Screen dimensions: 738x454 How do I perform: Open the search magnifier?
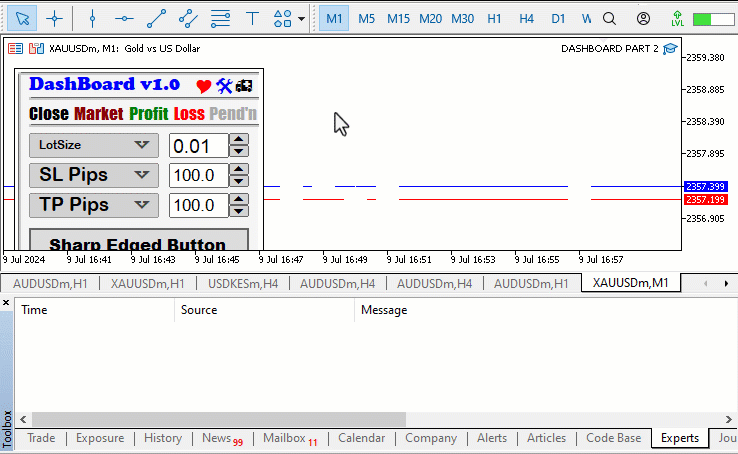click(609, 18)
